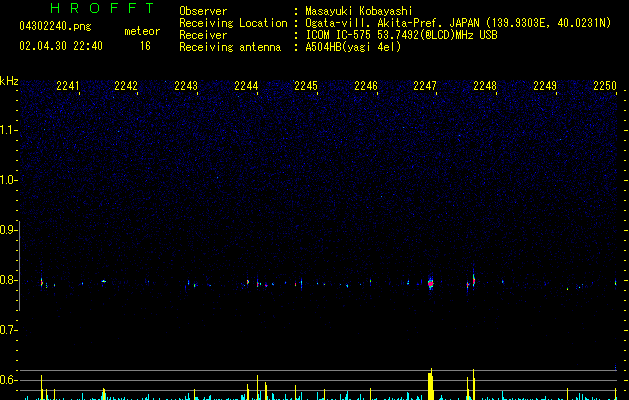Image resolution: width=629 pixels, height=400 pixels.
Task: Click the tallest yellow intensity bar just after 2247
Action: (430, 384)
